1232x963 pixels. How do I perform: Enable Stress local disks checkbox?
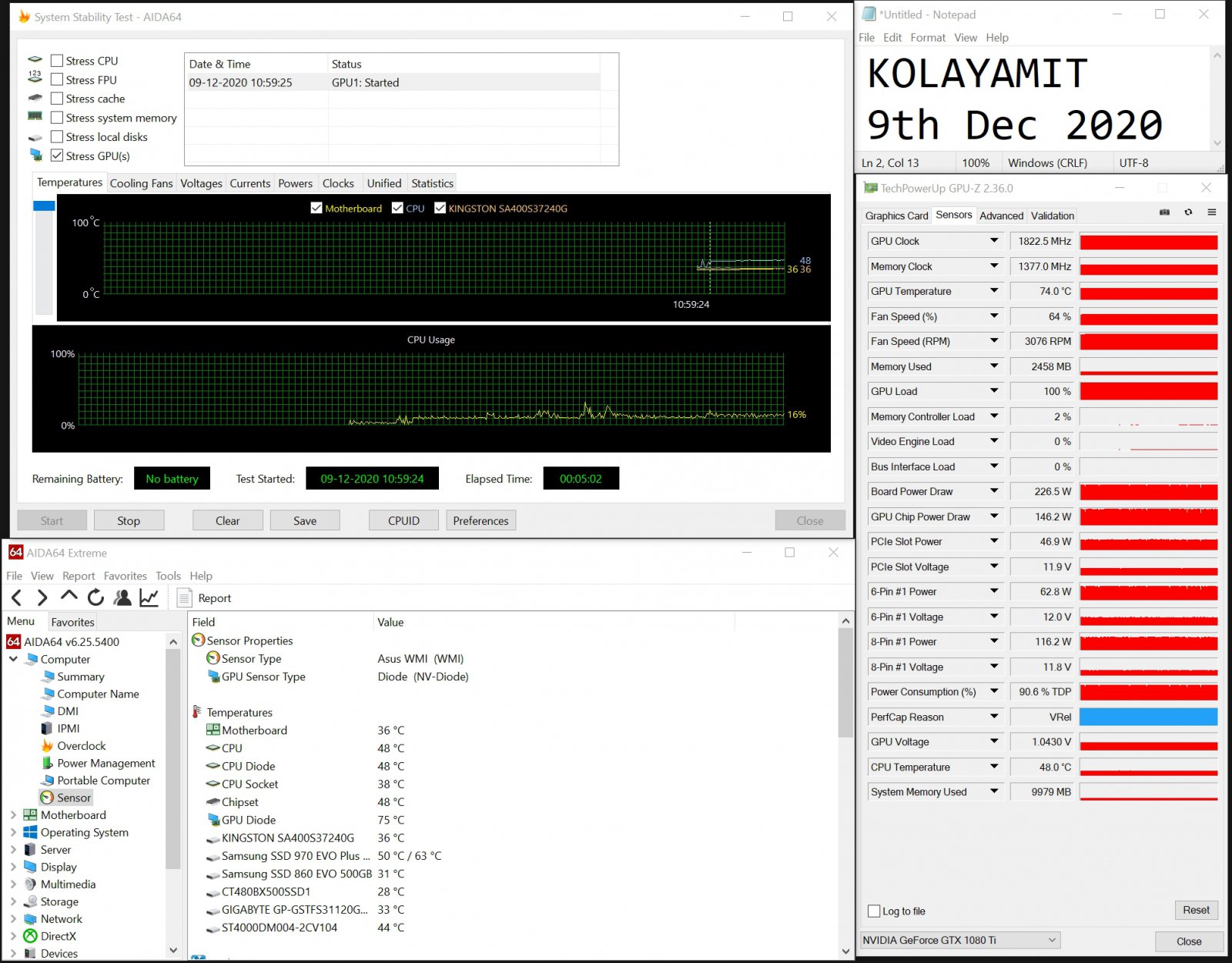57,136
